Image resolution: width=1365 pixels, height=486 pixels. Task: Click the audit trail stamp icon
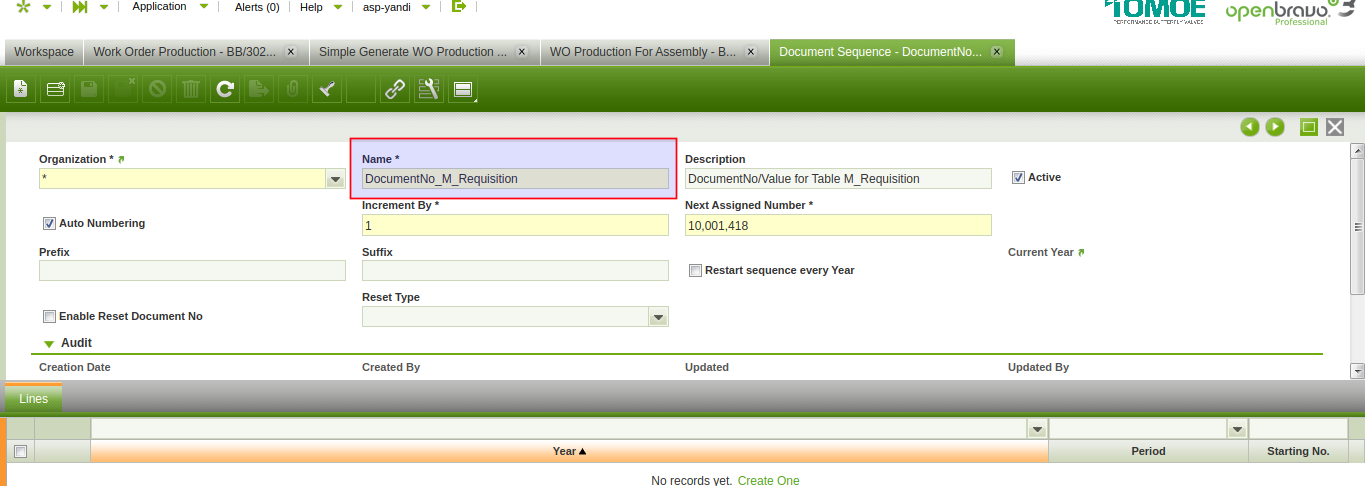327,90
